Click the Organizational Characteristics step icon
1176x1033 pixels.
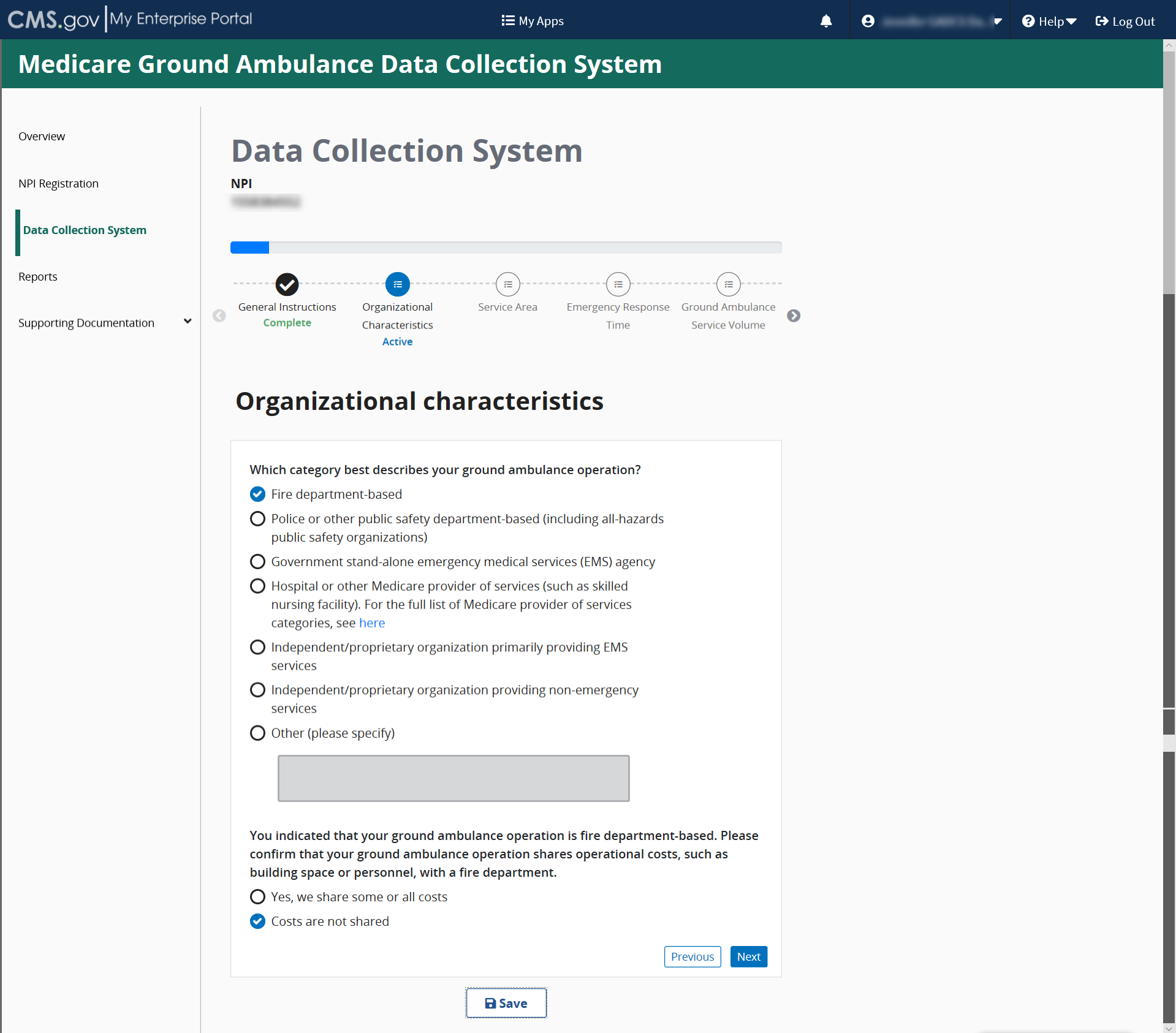point(397,284)
